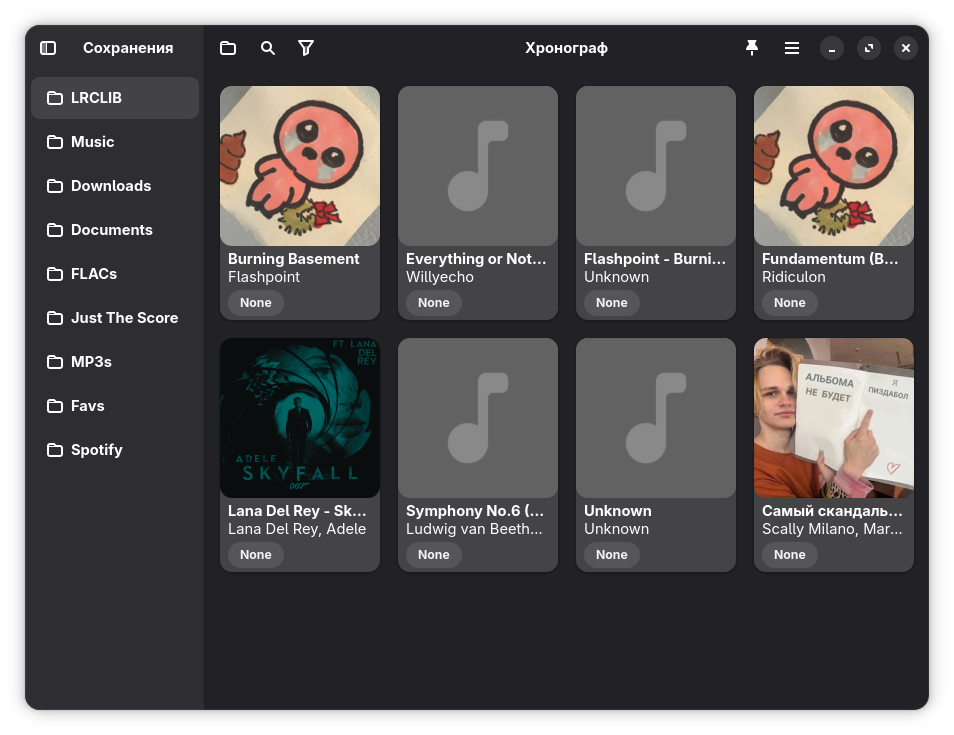Select the Scally Milano track cover

coord(834,418)
